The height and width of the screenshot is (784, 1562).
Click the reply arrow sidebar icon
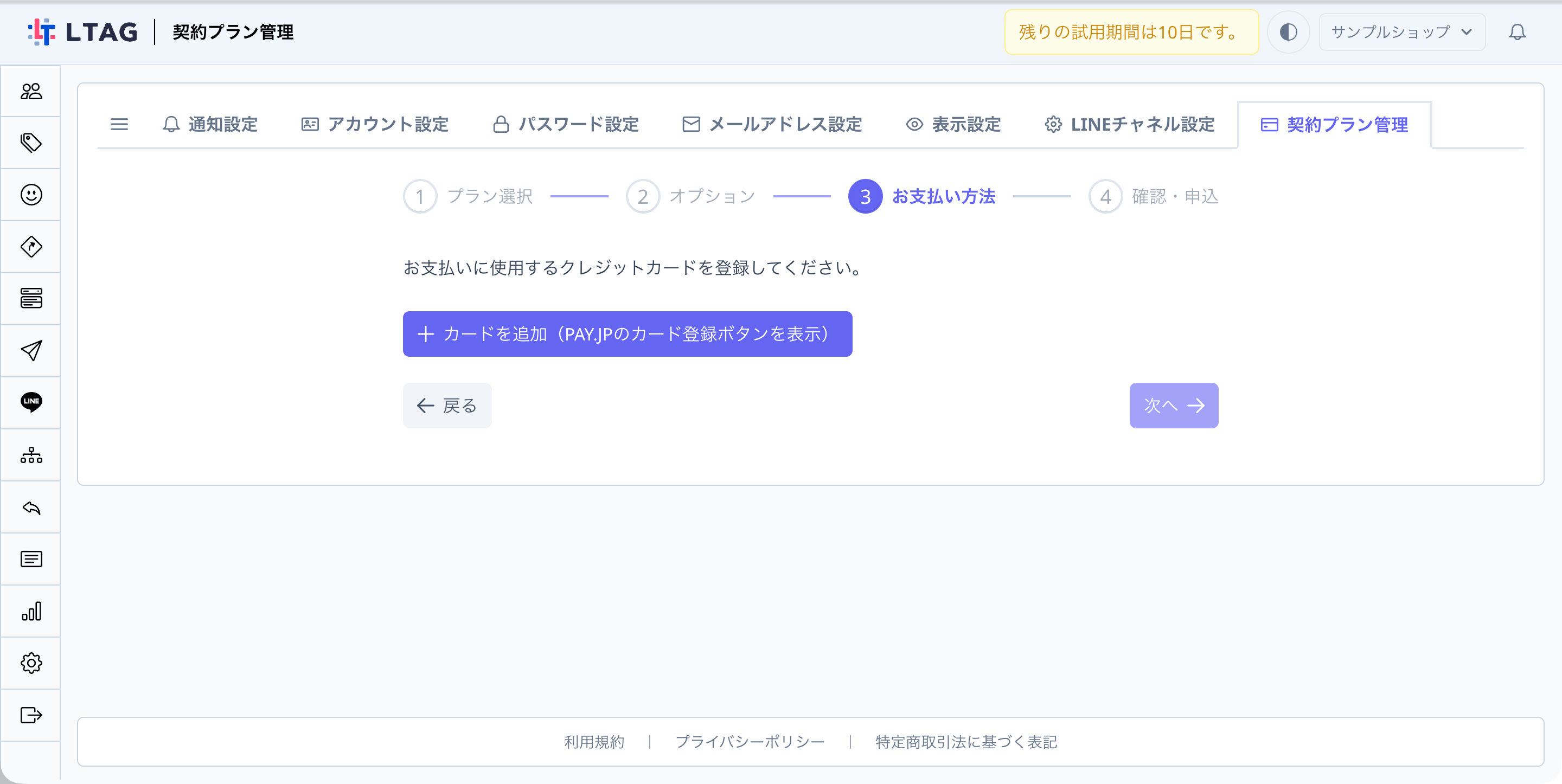(31, 507)
